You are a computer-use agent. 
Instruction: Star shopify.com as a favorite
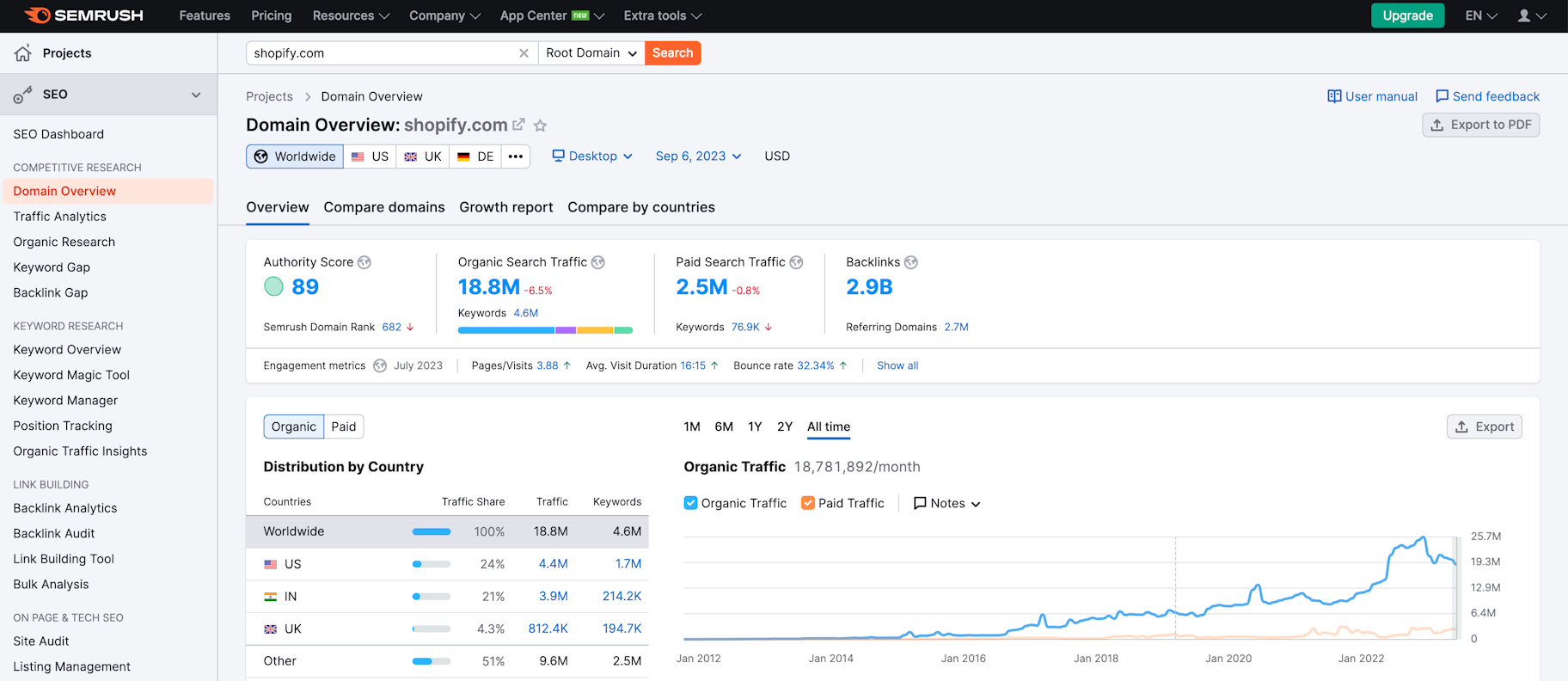tap(540, 126)
